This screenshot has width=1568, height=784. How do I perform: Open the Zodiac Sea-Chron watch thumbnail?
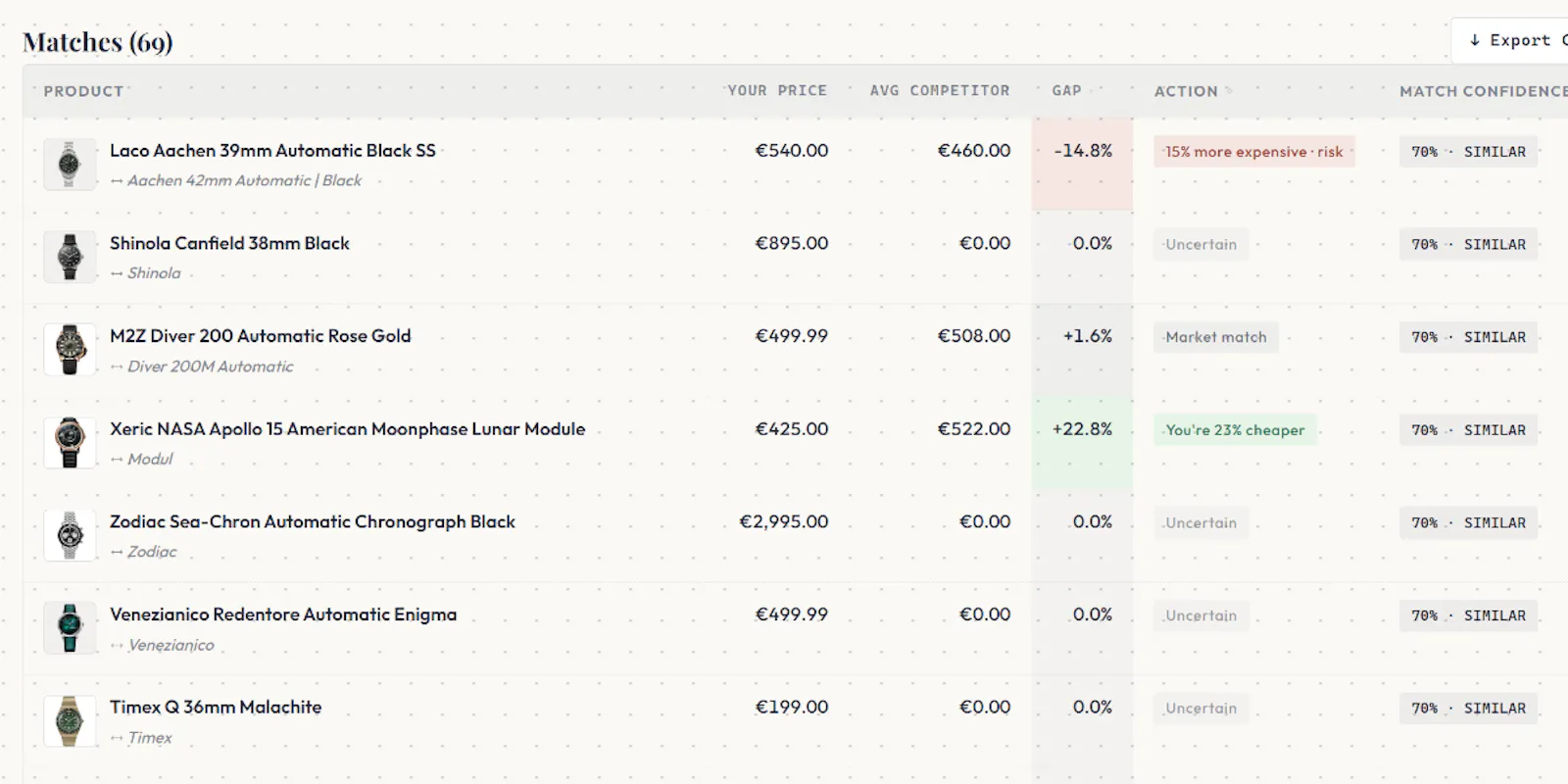coord(70,535)
